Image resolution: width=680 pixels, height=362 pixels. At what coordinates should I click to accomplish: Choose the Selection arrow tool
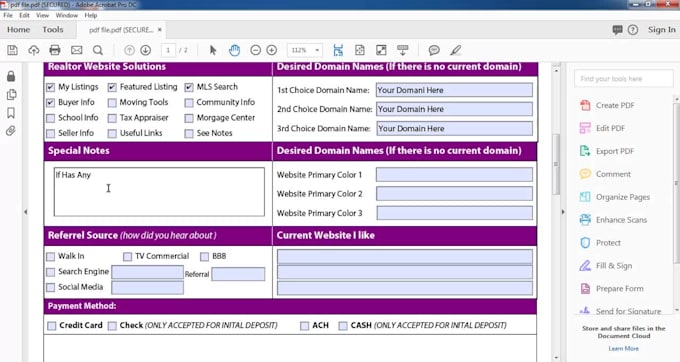[x=212, y=50]
